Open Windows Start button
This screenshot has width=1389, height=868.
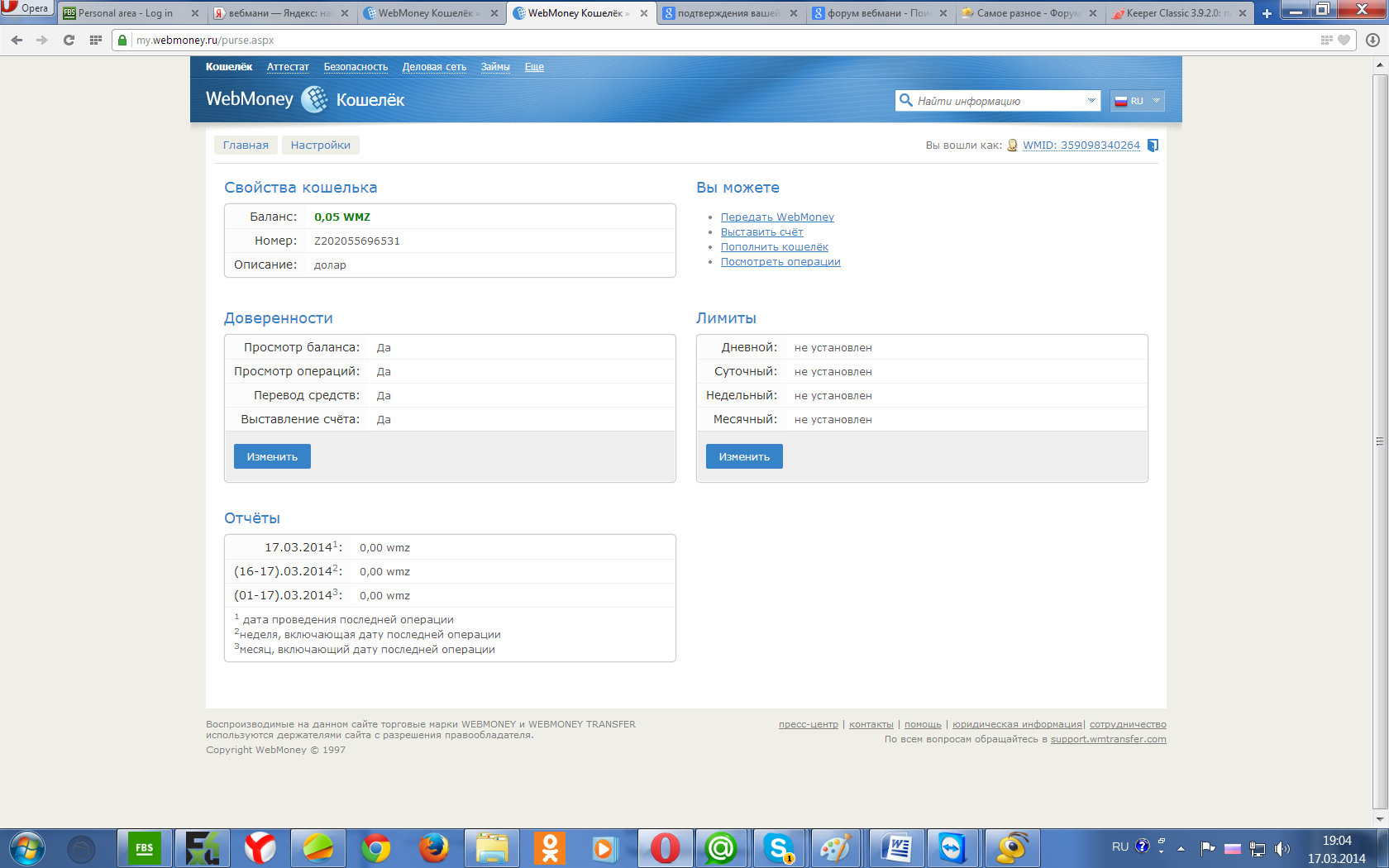26,848
